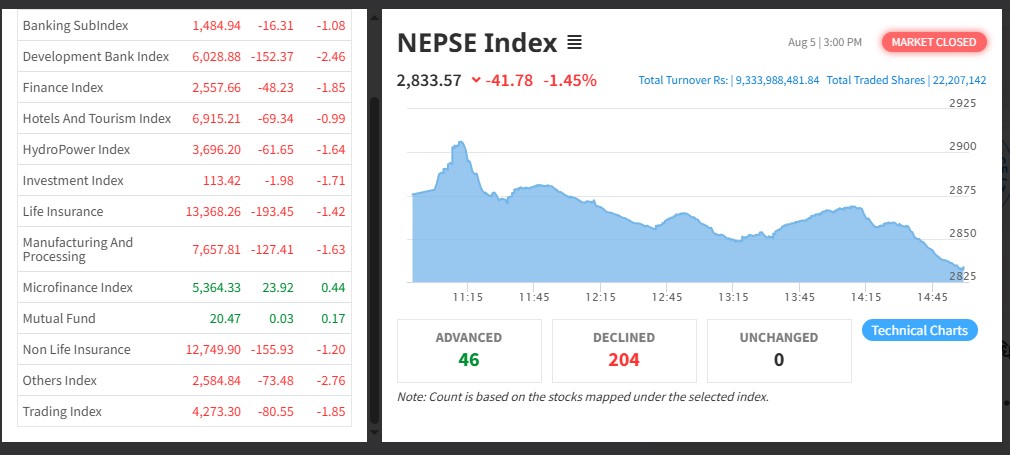Open Technical Charts
The width and height of the screenshot is (1010, 455).
pyautogui.click(x=919, y=330)
